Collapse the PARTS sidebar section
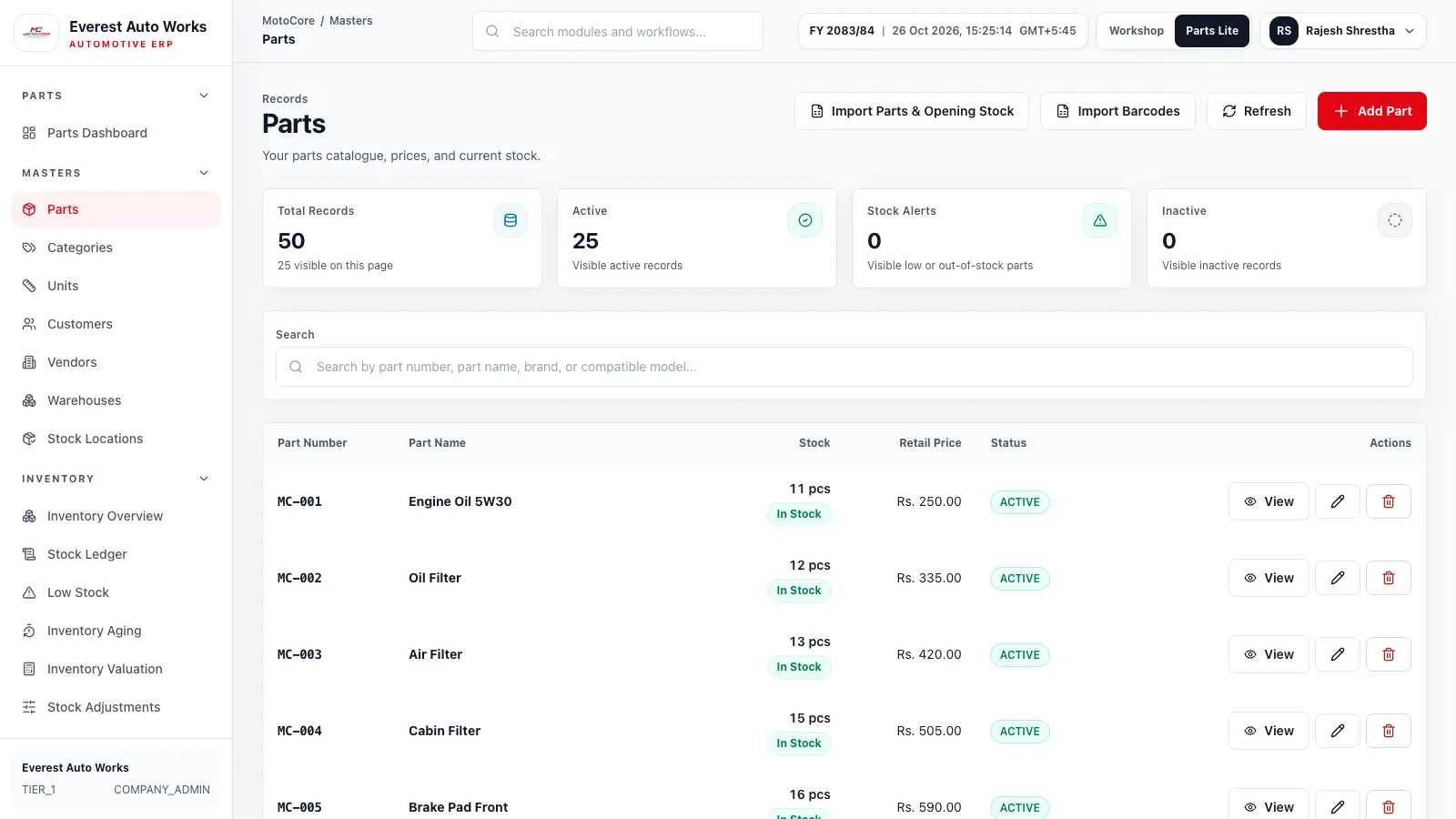 click(204, 96)
